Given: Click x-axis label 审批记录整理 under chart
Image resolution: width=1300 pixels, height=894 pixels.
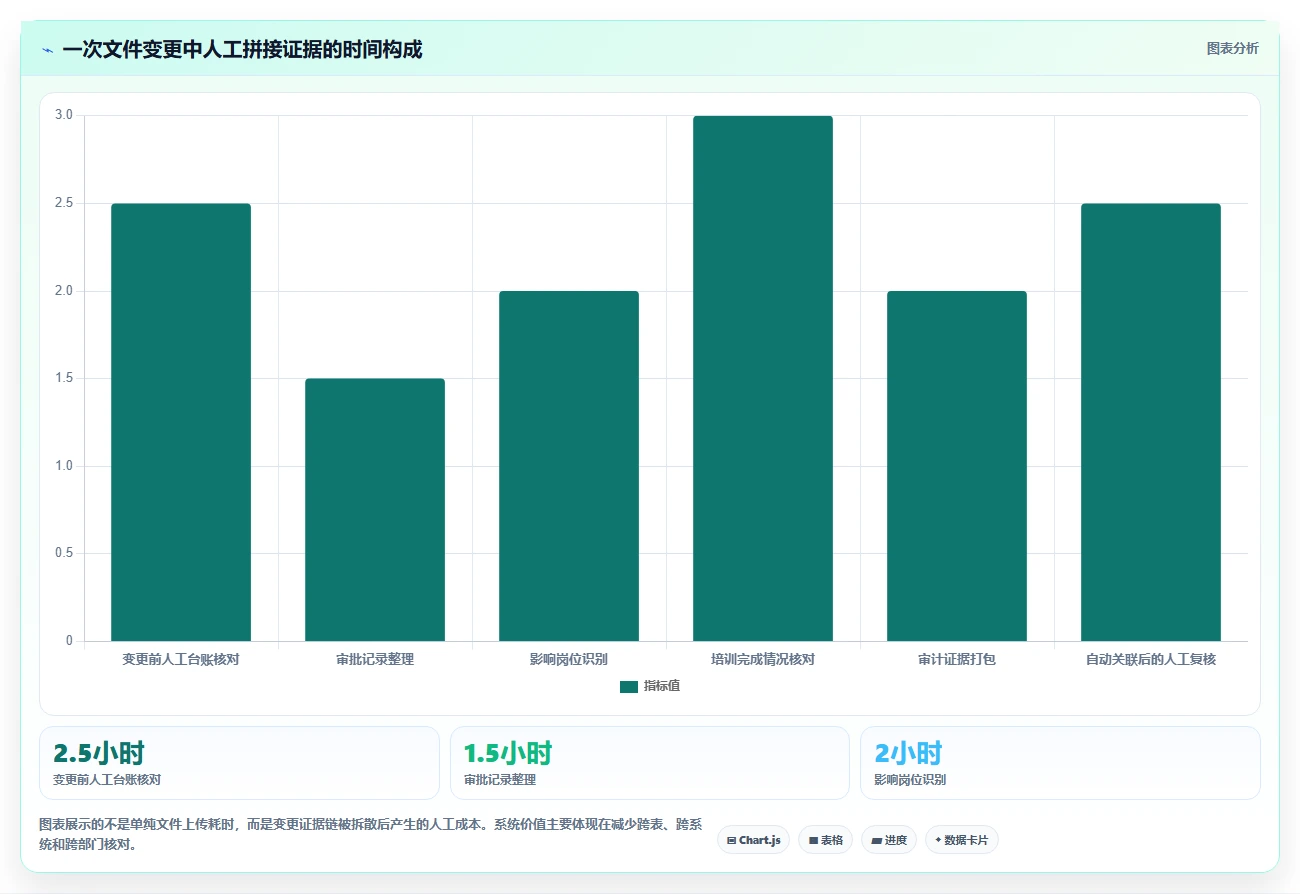Looking at the screenshot, I should (x=375, y=659).
